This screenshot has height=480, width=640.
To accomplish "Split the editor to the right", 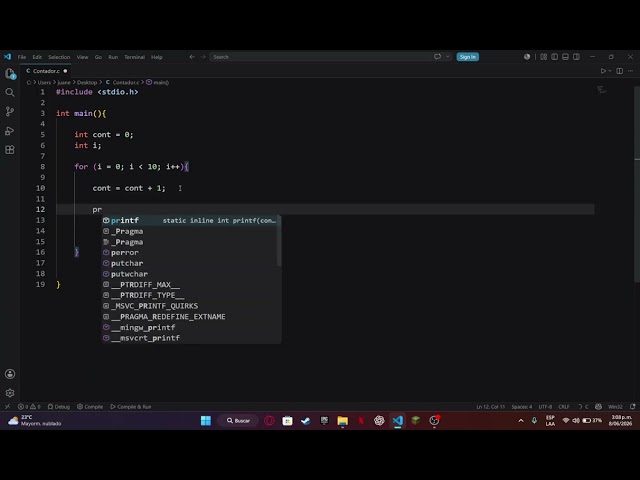I will point(620,71).
